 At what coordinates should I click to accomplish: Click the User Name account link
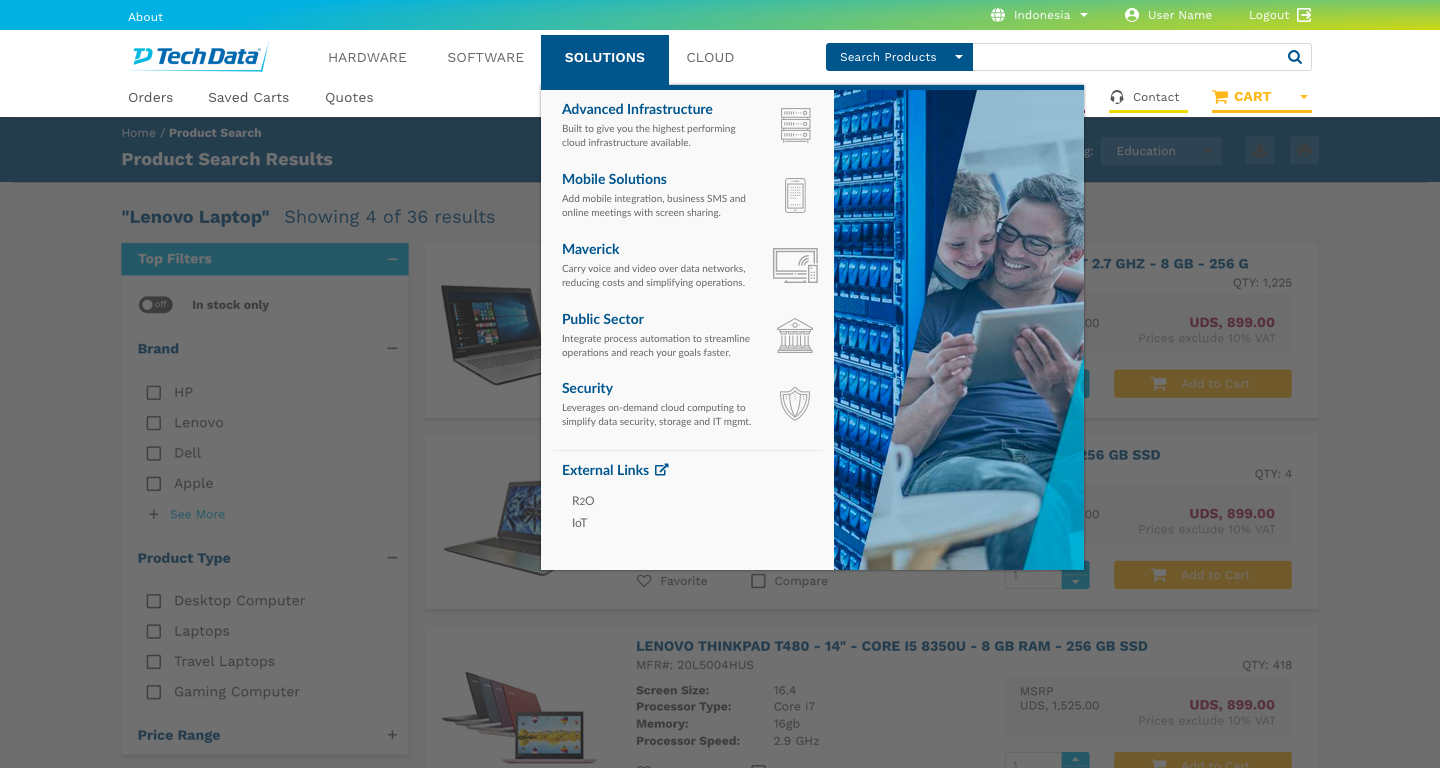(x=1180, y=15)
